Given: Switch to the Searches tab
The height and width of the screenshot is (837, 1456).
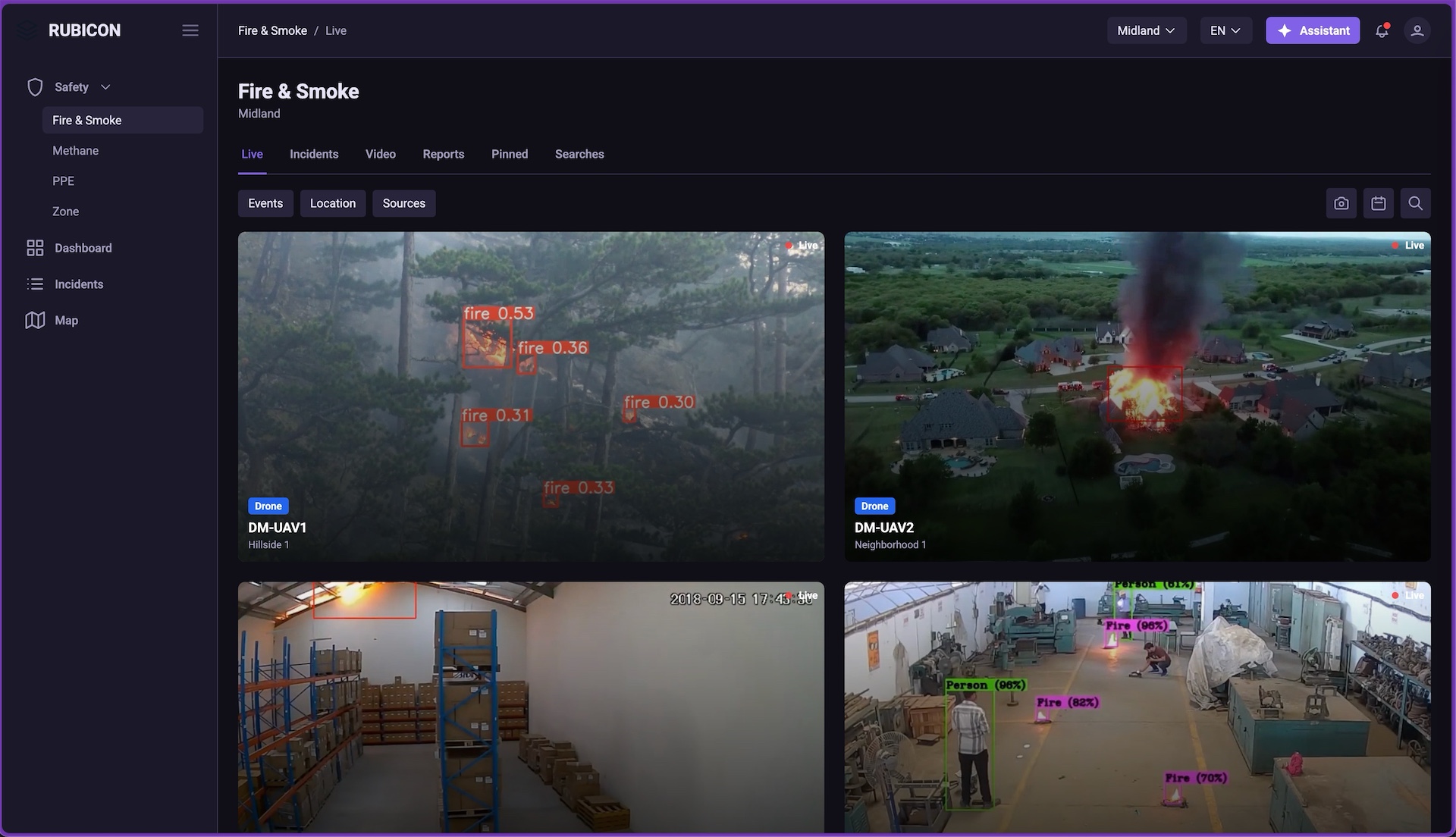Looking at the screenshot, I should (x=579, y=154).
